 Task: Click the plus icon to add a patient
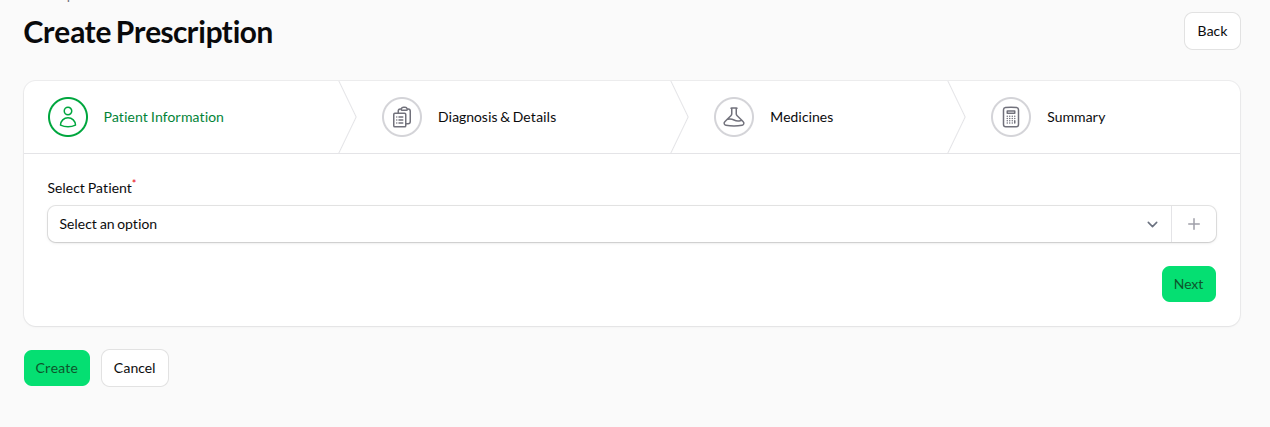pyautogui.click(x=1193, y=224)
